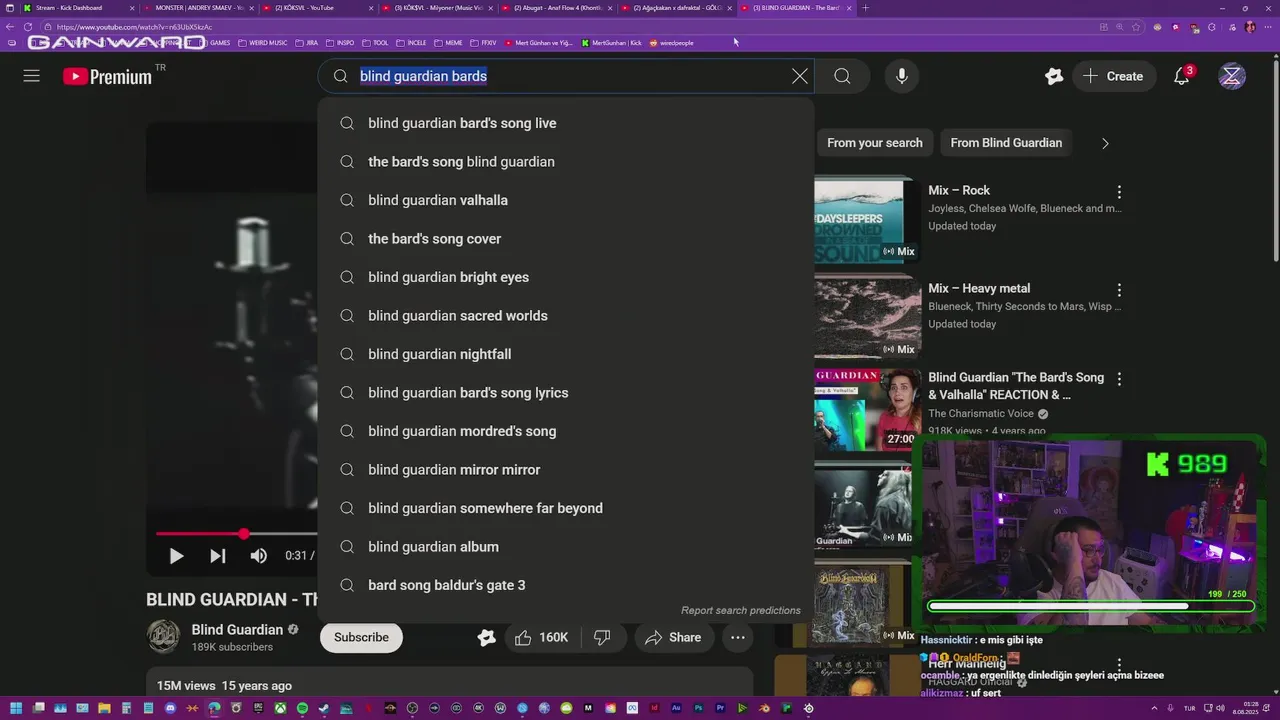Image resolution: width=1280 pixels, height=720 pixels.
Task: Open the account avatar menu
Action: (x=1233, y=76)
